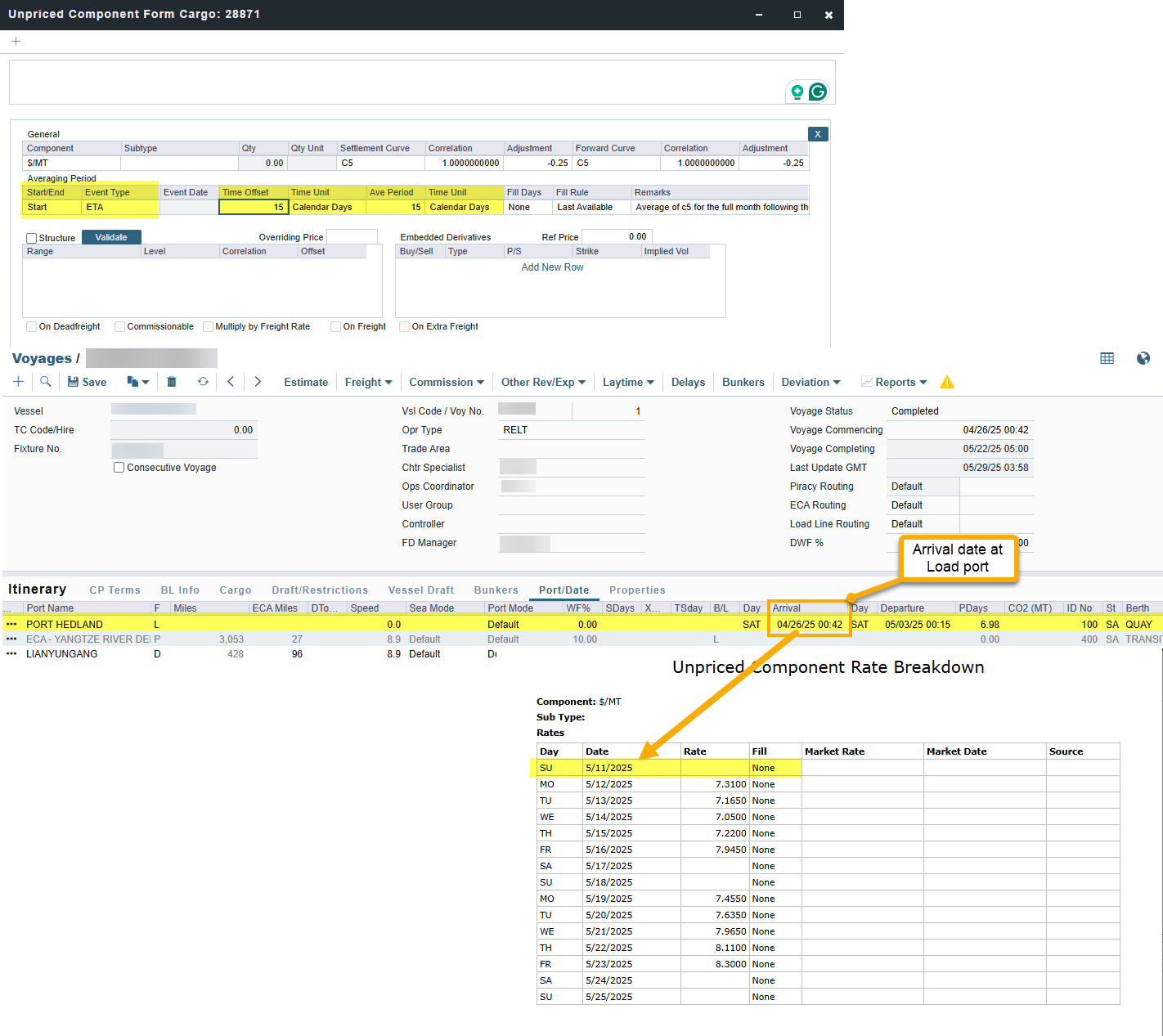
Task: Switch to the Bunkers itinerary tab
Action: pyautogui.click(x=496, y=590)
